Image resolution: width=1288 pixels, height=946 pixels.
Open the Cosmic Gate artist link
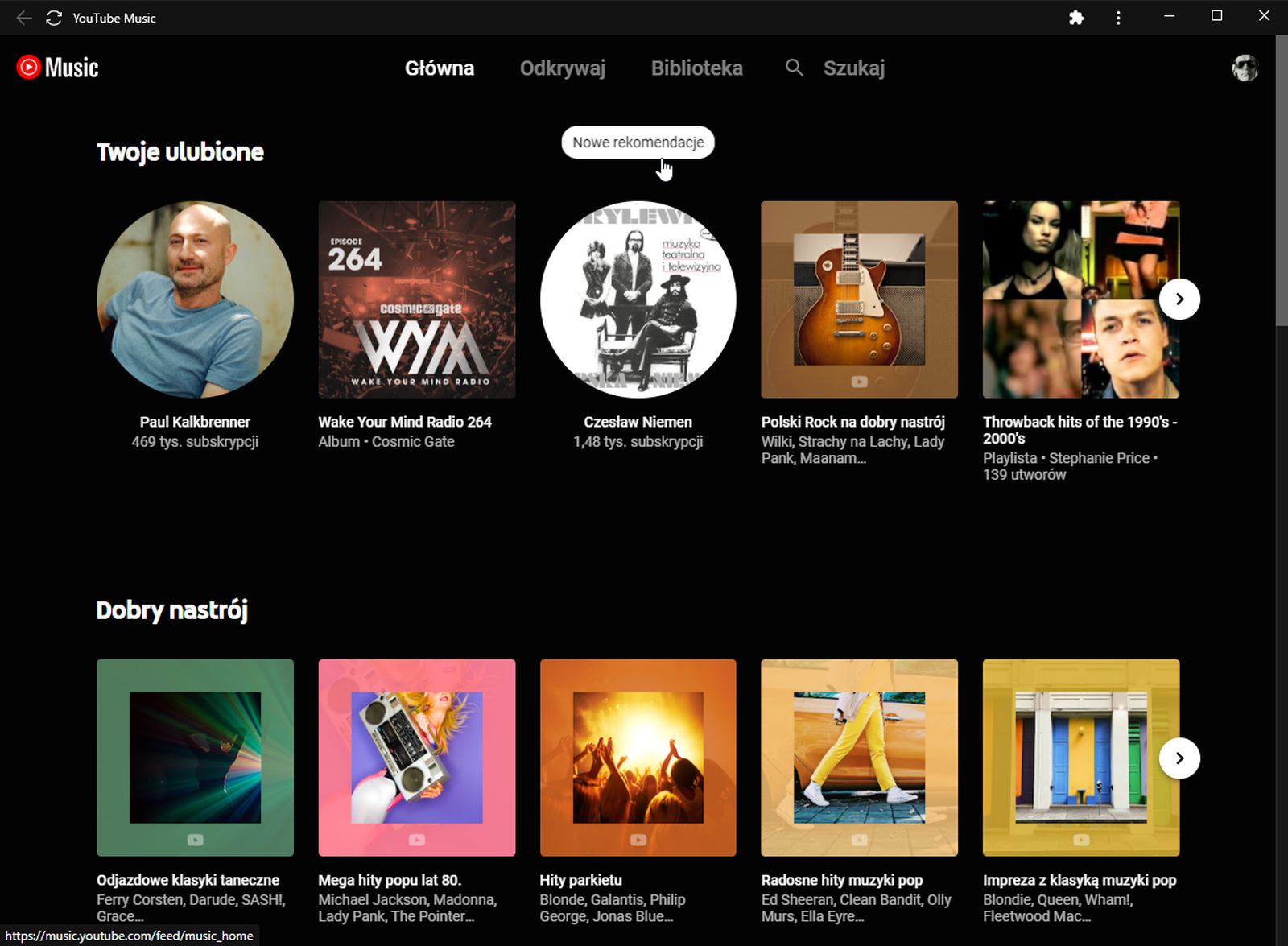click(413, 441)
